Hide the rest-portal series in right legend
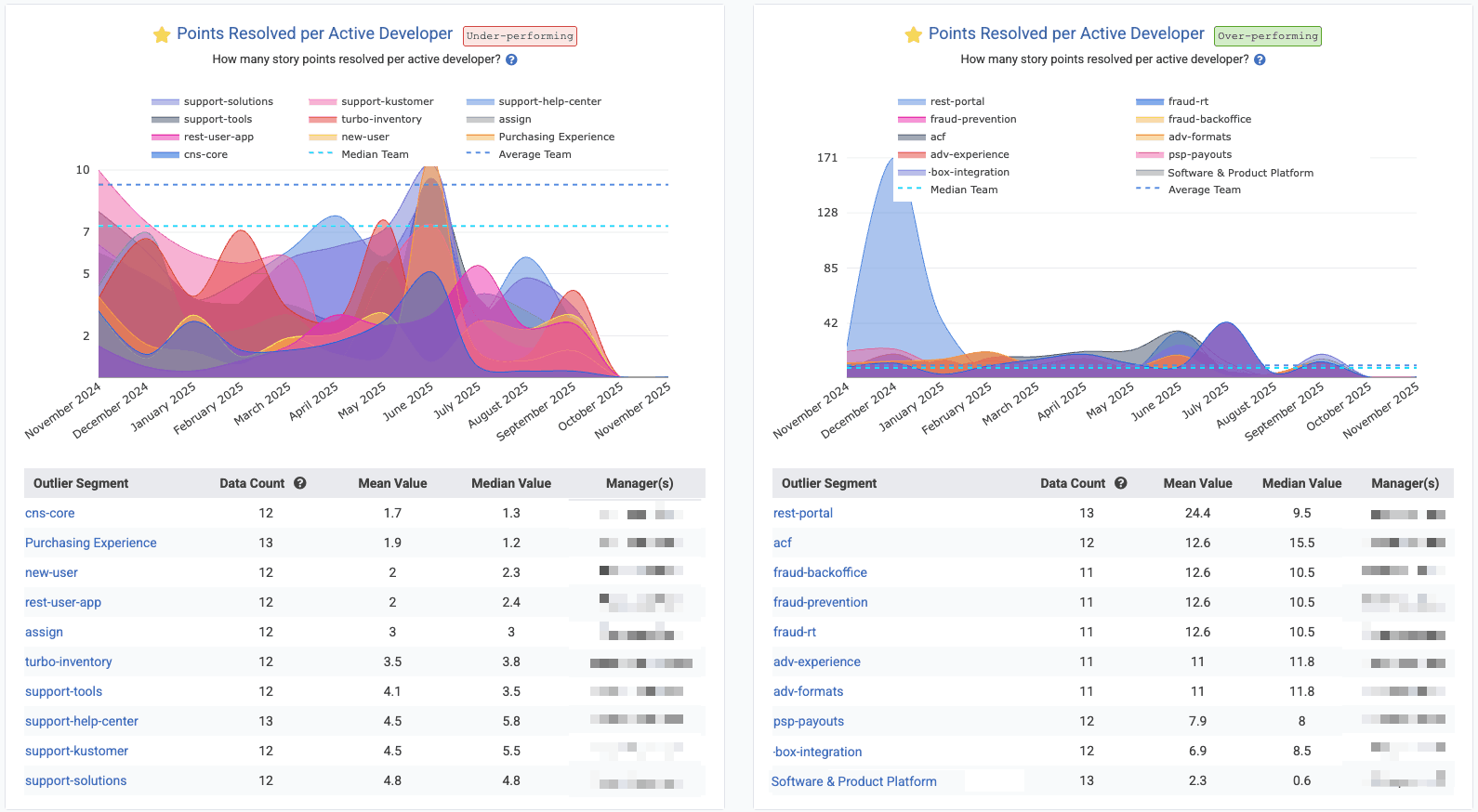Image resolution: width=1478 pixels, height=812 pixels. click(957, 101)
